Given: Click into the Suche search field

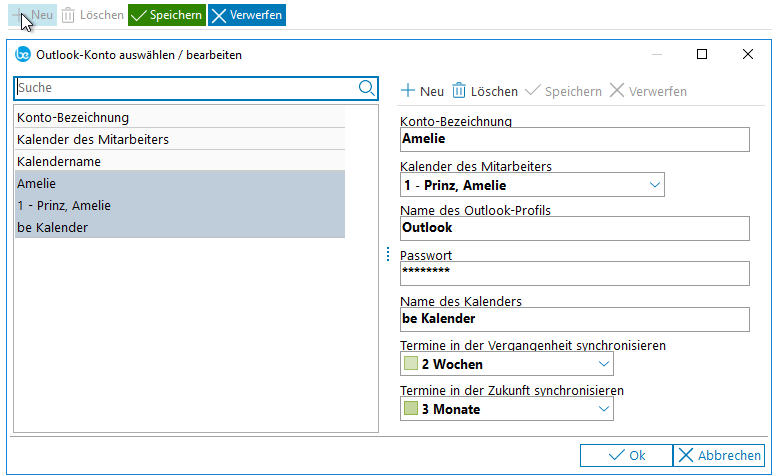Looking at the screenshot, I should point(185,88).
